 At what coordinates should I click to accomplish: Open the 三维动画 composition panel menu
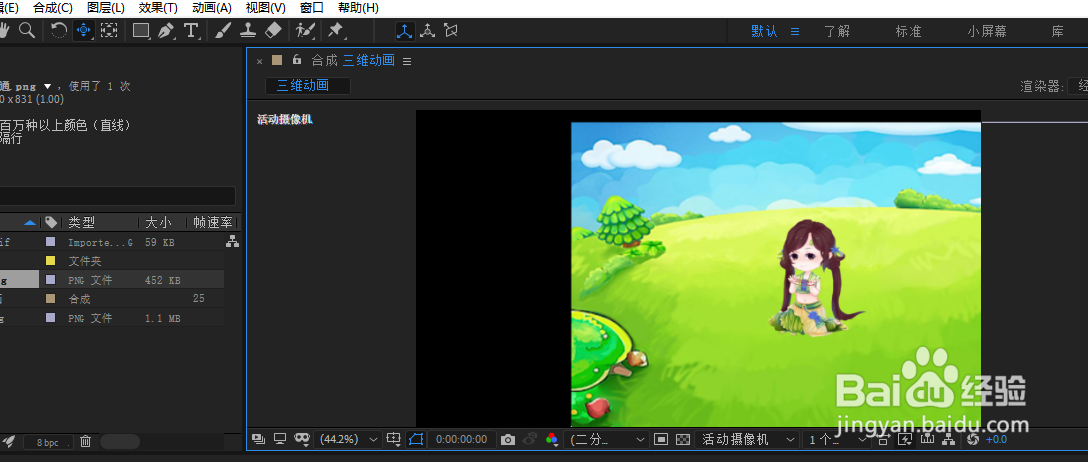tap(407, 61)
